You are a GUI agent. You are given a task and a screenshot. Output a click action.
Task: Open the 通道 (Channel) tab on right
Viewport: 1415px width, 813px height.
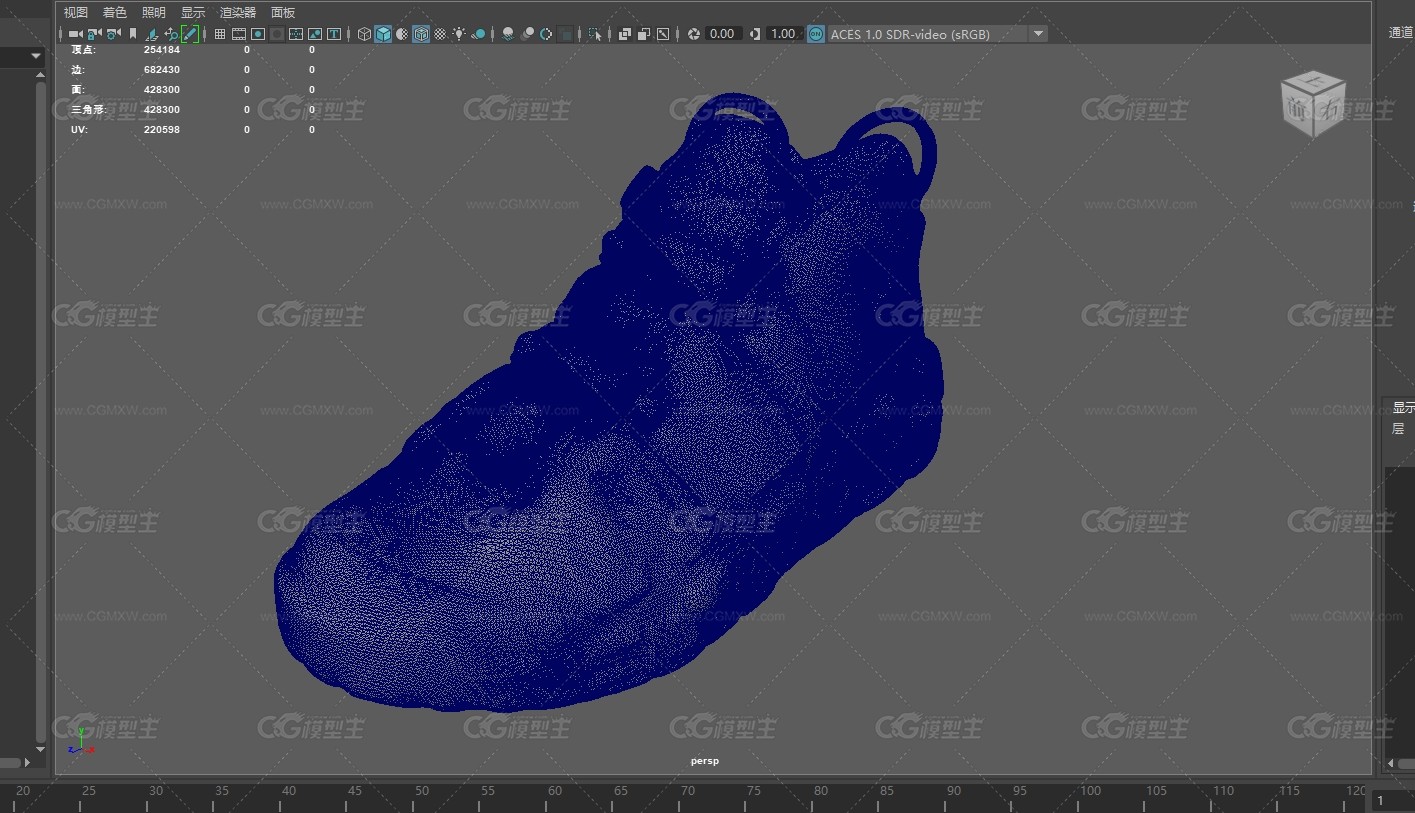1401,32
